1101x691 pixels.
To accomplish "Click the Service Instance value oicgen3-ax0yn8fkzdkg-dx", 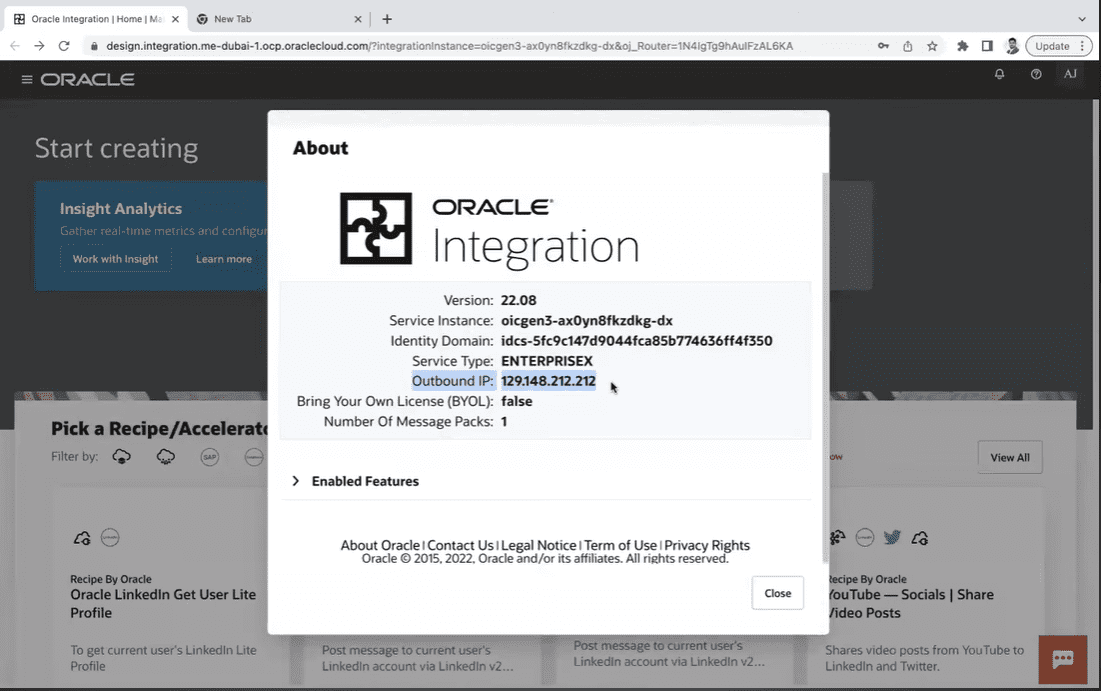I will (587, 321).
